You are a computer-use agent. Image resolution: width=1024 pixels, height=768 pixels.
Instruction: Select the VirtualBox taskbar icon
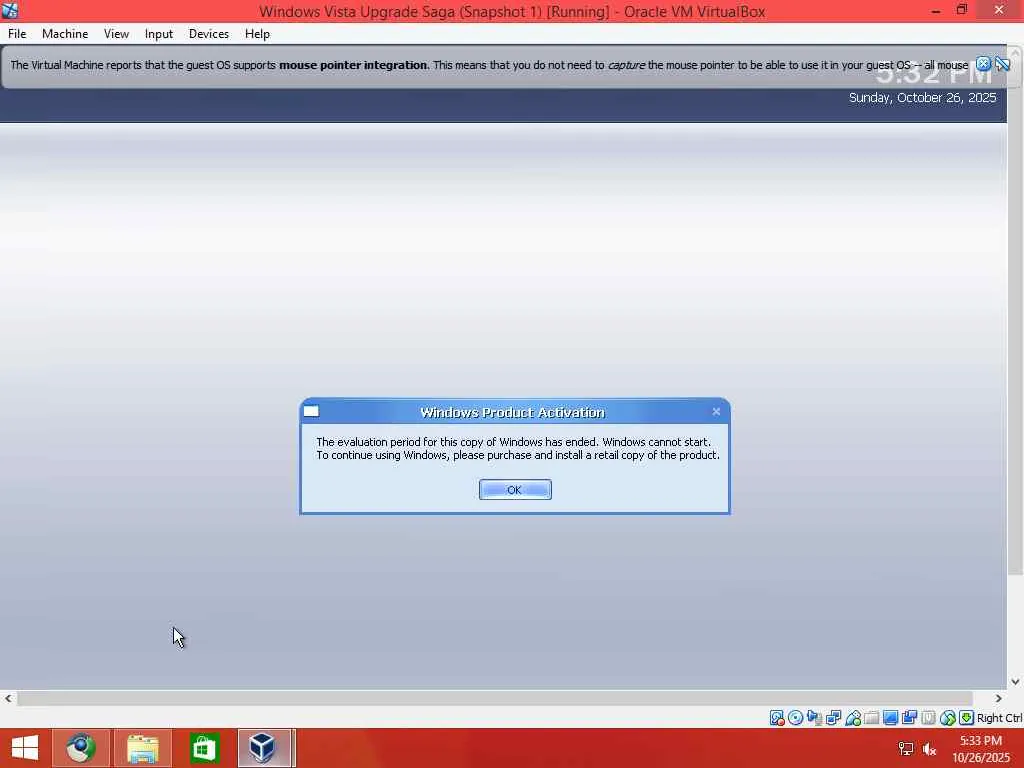coord(264,748)
